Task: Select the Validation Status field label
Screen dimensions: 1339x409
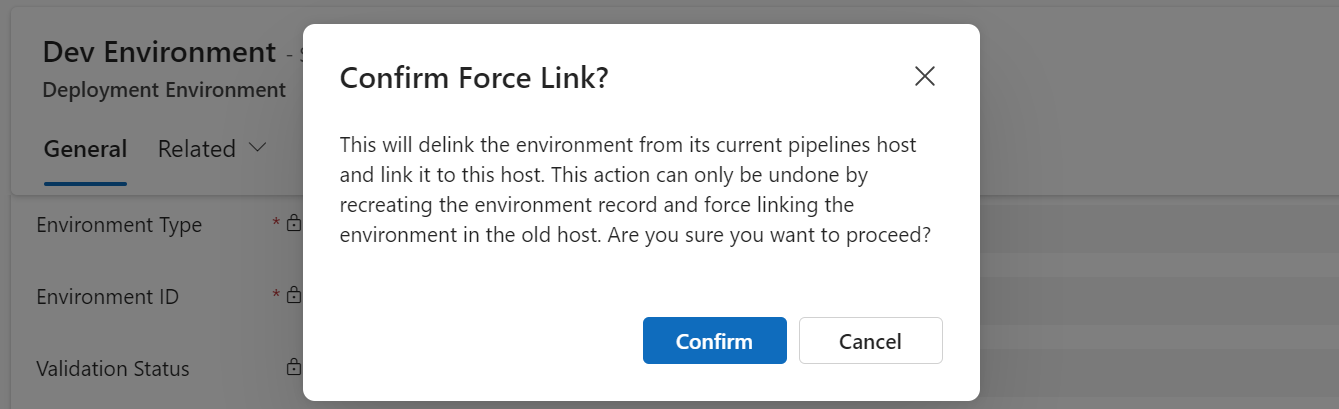Action: 113,369
